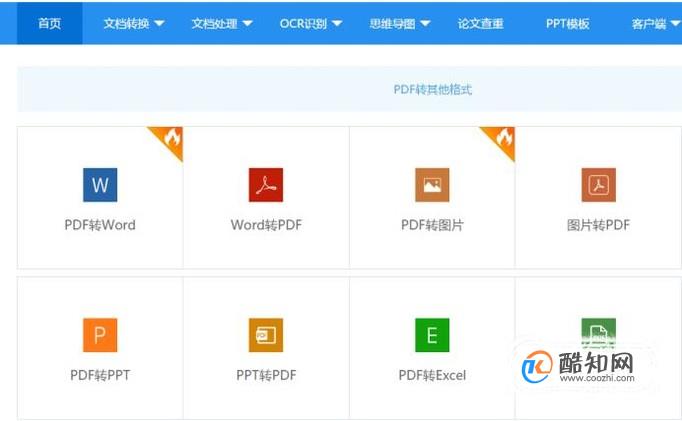682x421 pixels.
Task: Open the 文档处理 menu
Action: [222, 23]
